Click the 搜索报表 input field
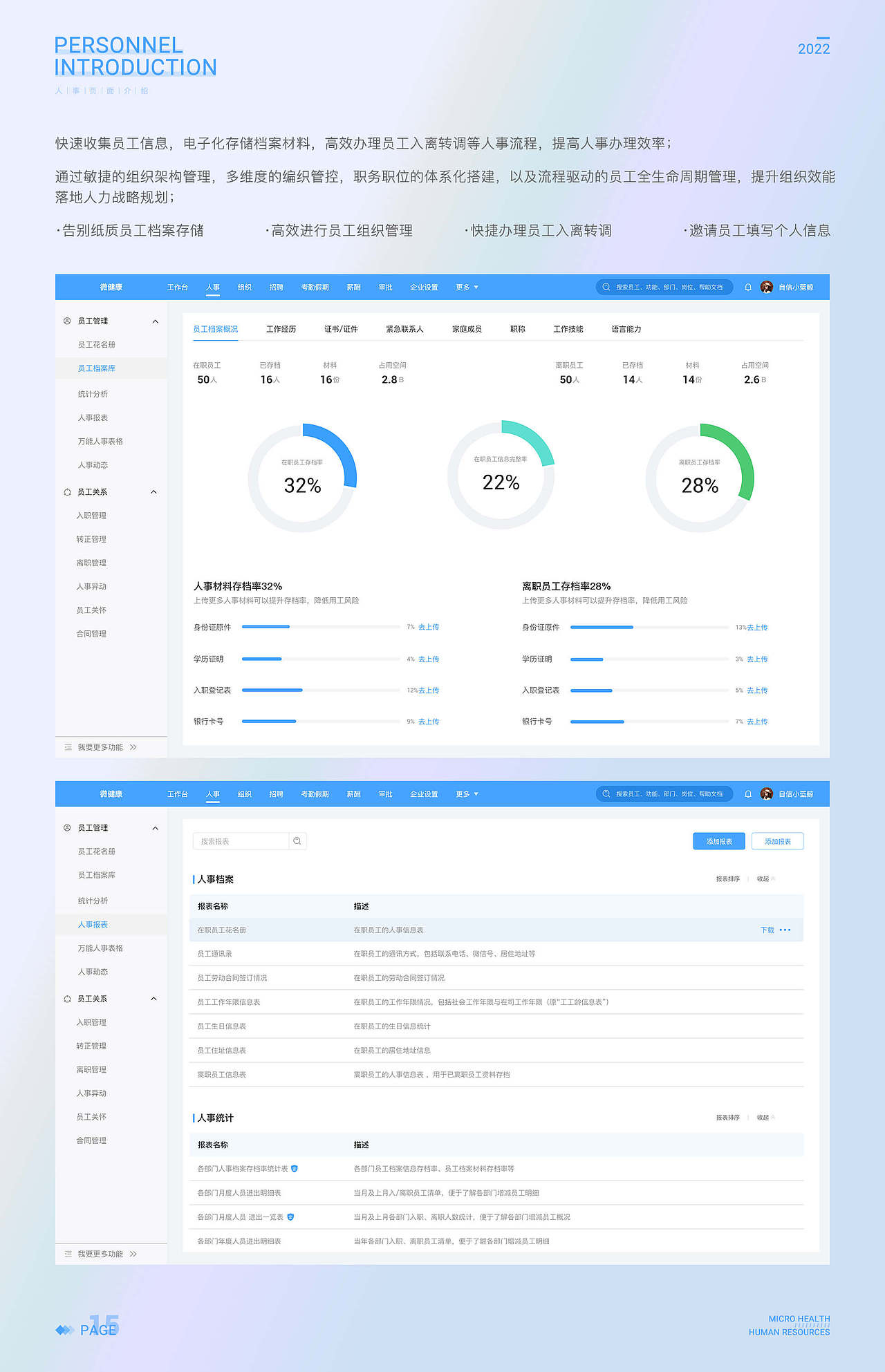The image size is (885, 1372). 241,841
